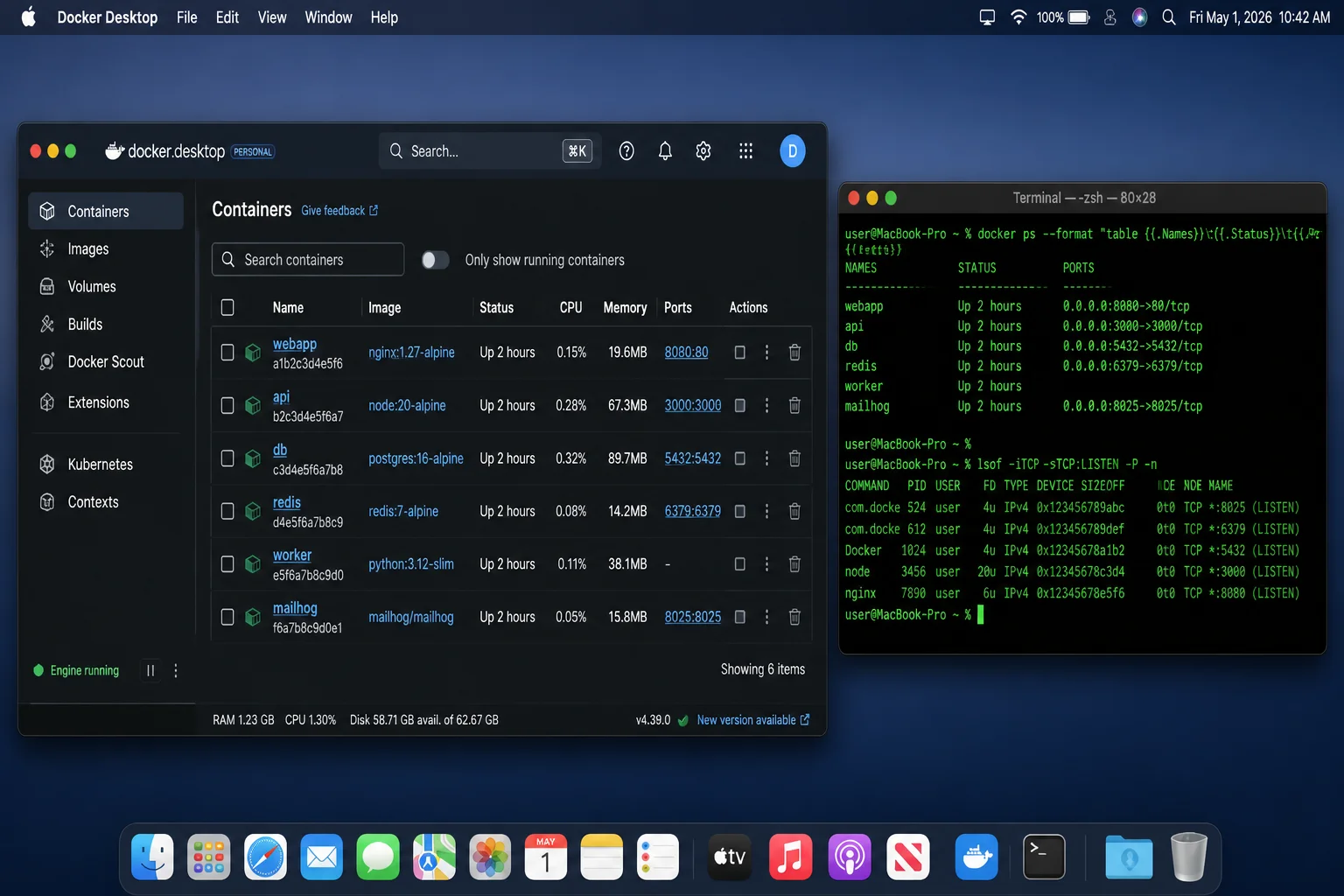Delete the db container

click(794, 458)
